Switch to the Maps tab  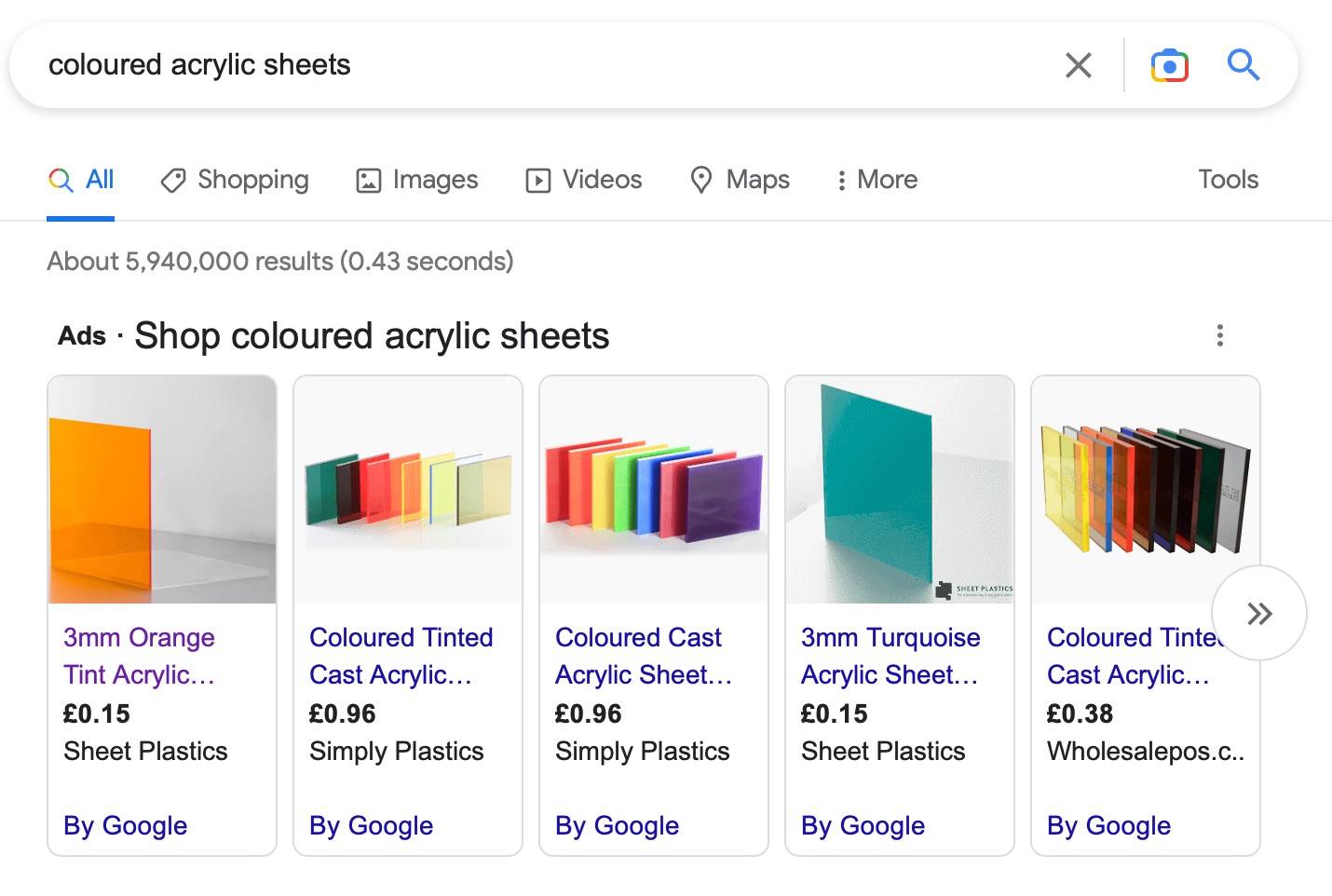pyautogui.click(x=740, y=180)
